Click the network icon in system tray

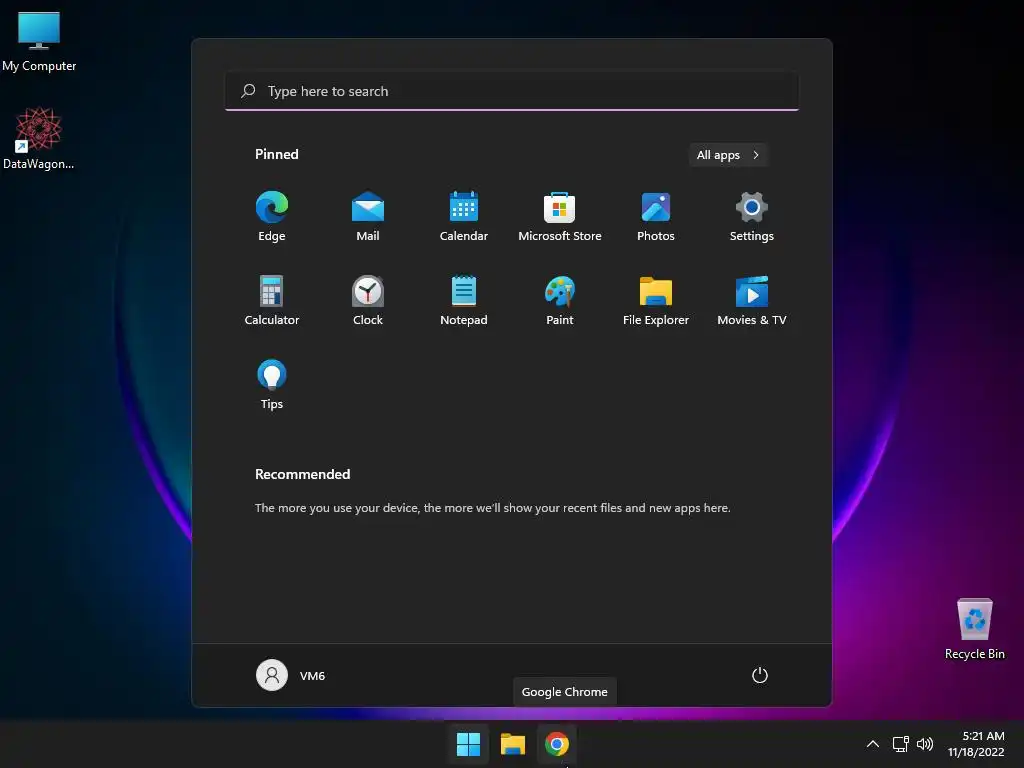(901, 744)
